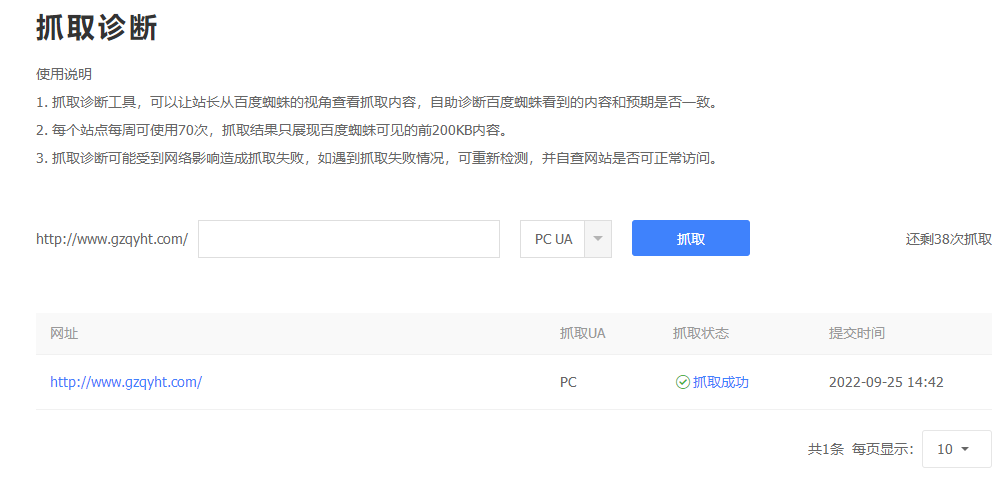Open the http://www.gzqyht.com/ link in the table
This screenshot has width=1008, height=494.
[126, 382]
